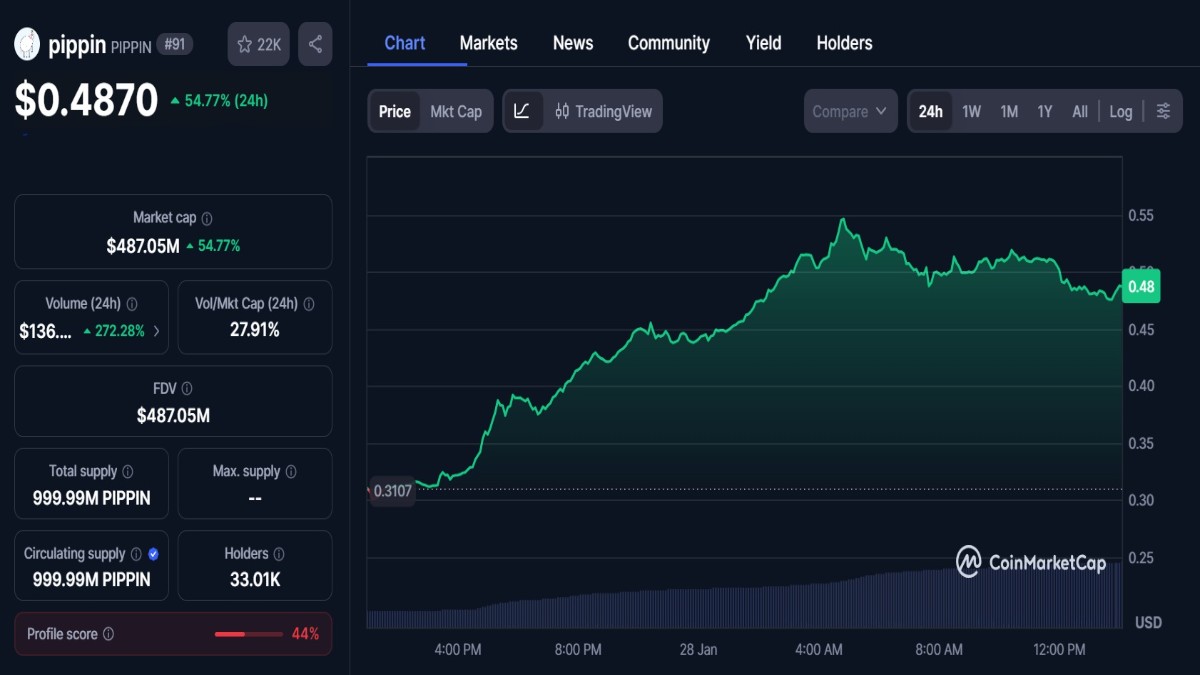
Task: Open the Compare dropdown
Action: [x=850, y=111]
